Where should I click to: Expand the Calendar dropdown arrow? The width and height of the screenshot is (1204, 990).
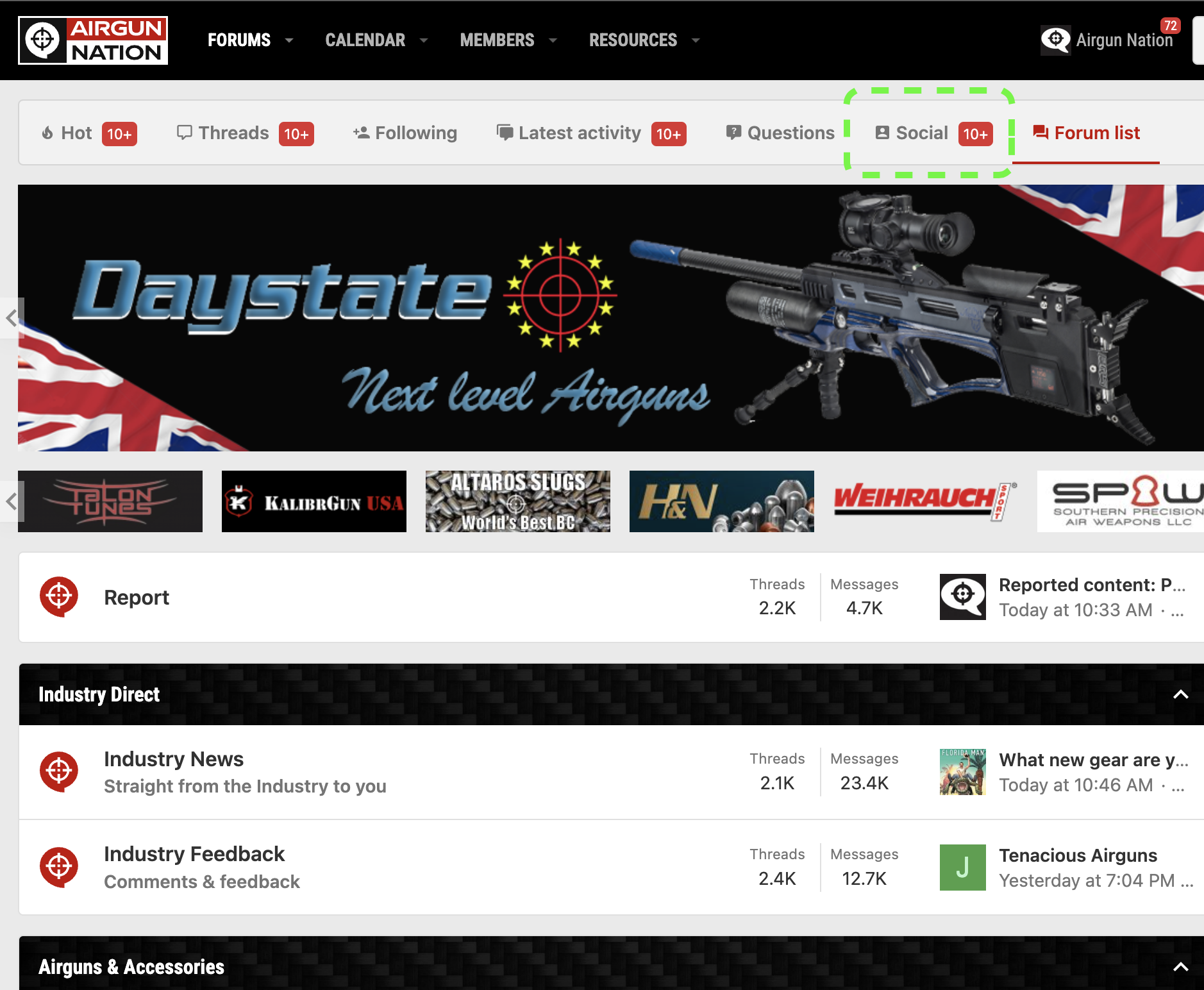(424, 40)
